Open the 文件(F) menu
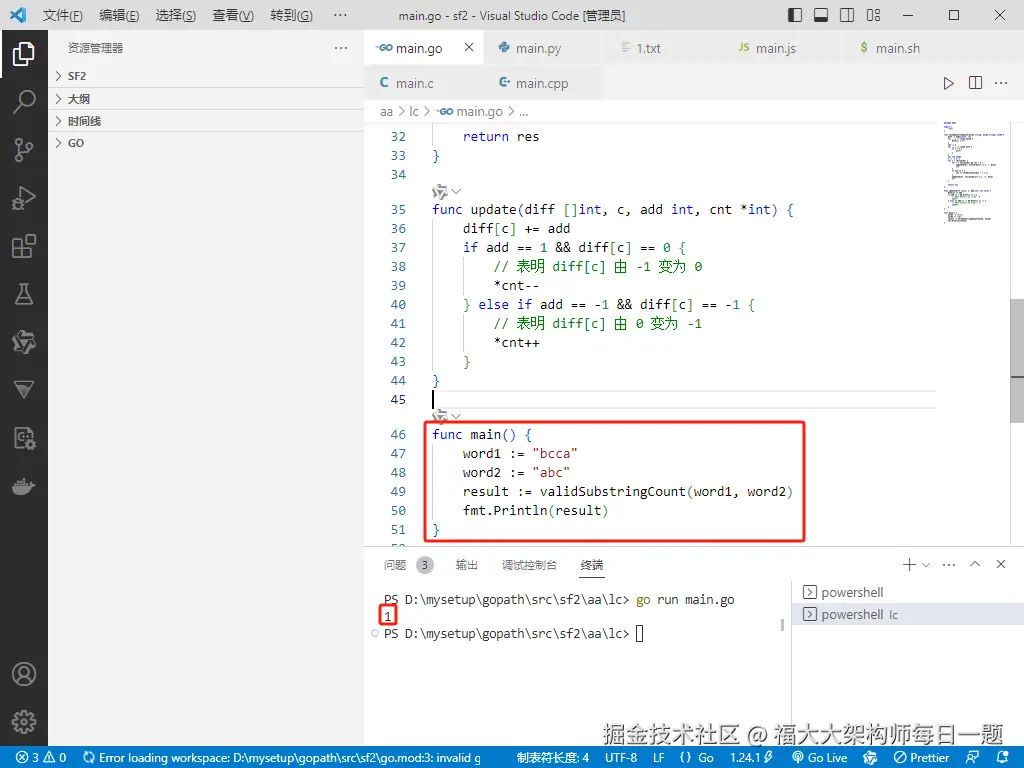Image resolution: width=1024 pixels, height=768 pixels. [x=63, y=15]
